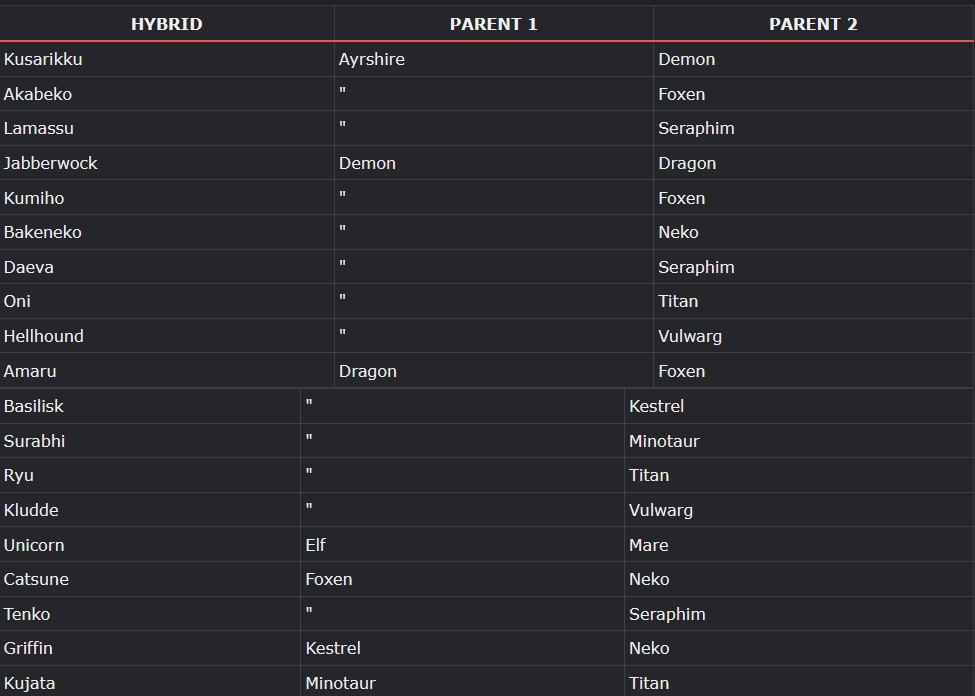Select Titan in the Oni row
The image size is (975, 696).
(678, 301)
